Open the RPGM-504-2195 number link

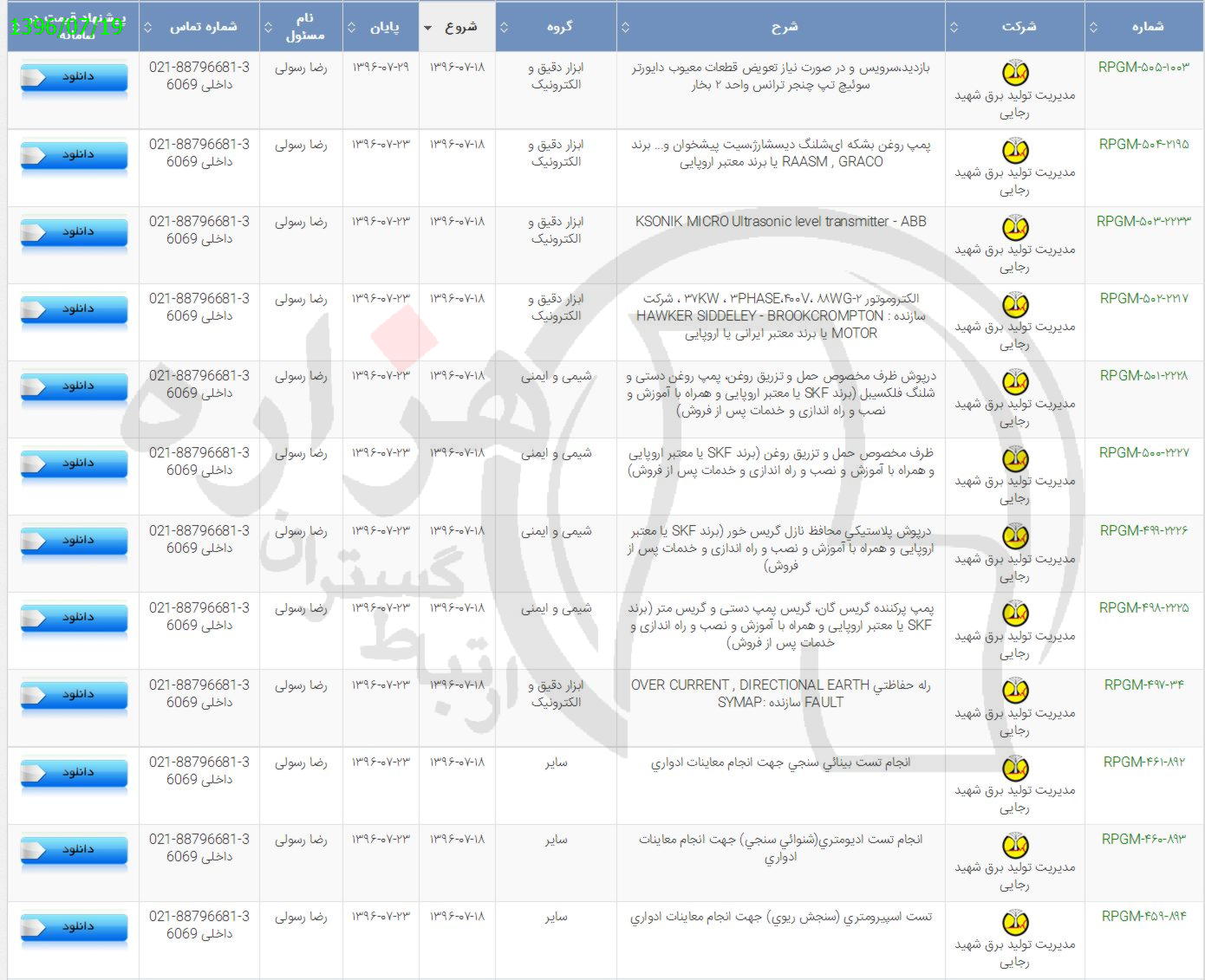[x=1143, y=144]
